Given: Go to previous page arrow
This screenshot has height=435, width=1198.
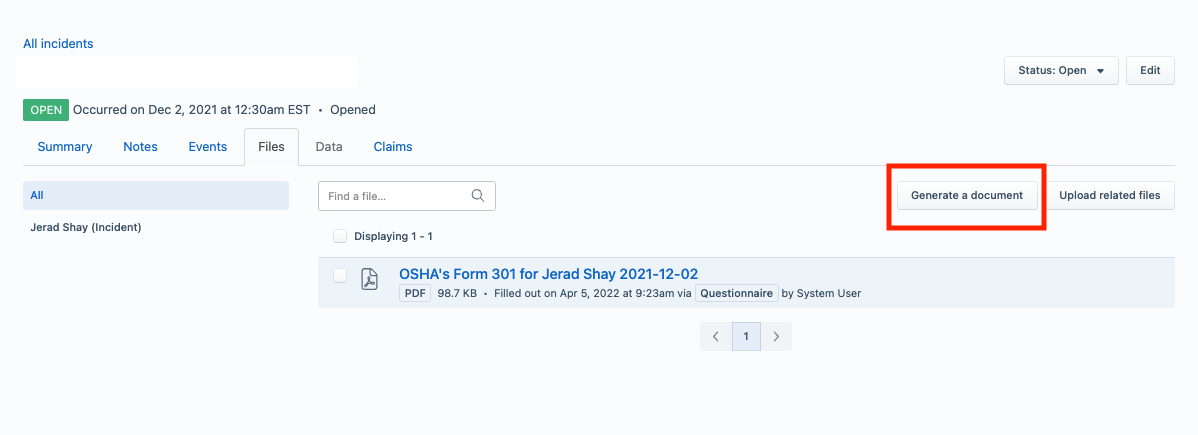Looking at the screenshot, I should point(716,336).
